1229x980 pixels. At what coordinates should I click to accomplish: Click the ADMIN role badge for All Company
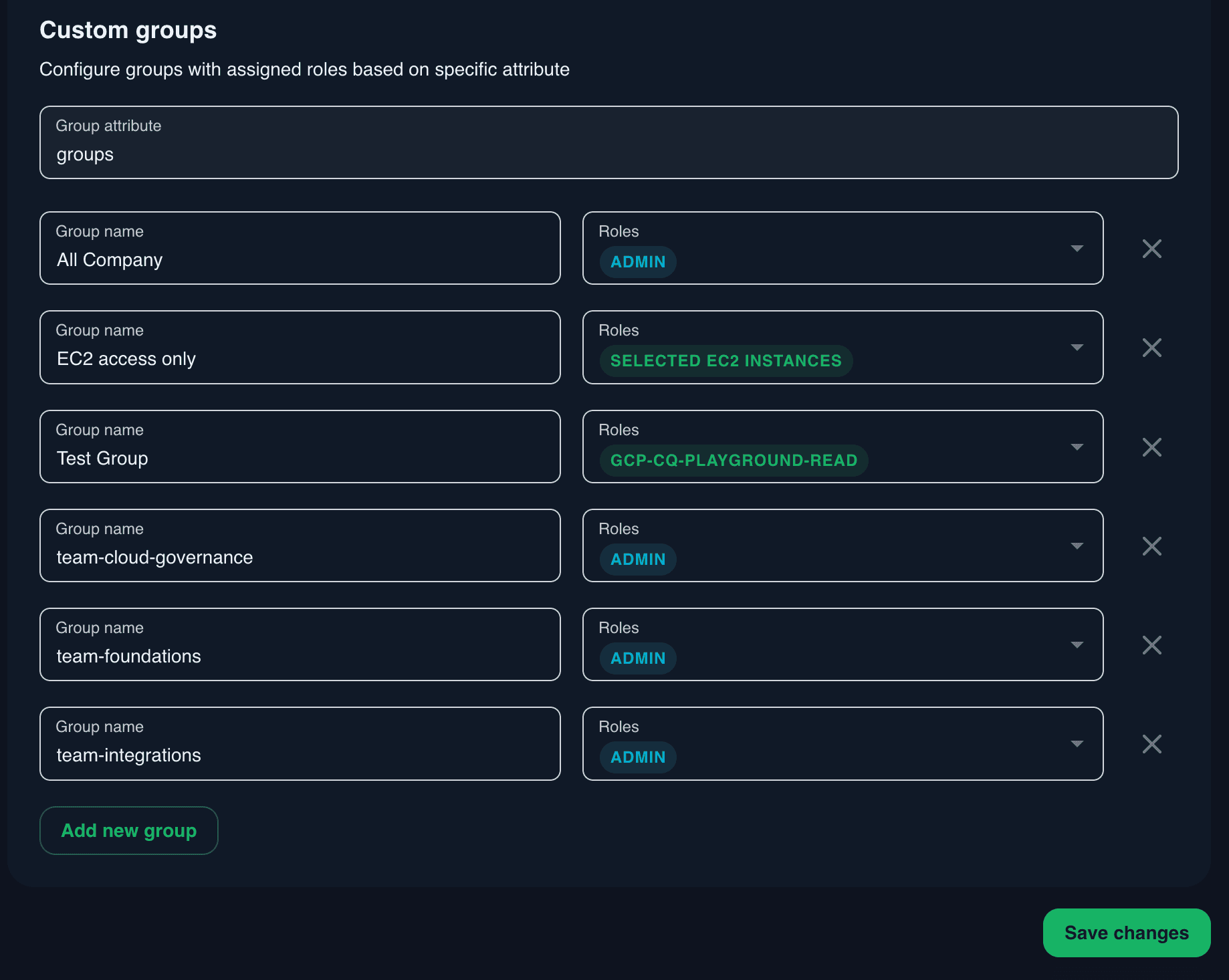pyautogui.click(x=637, y=261)
